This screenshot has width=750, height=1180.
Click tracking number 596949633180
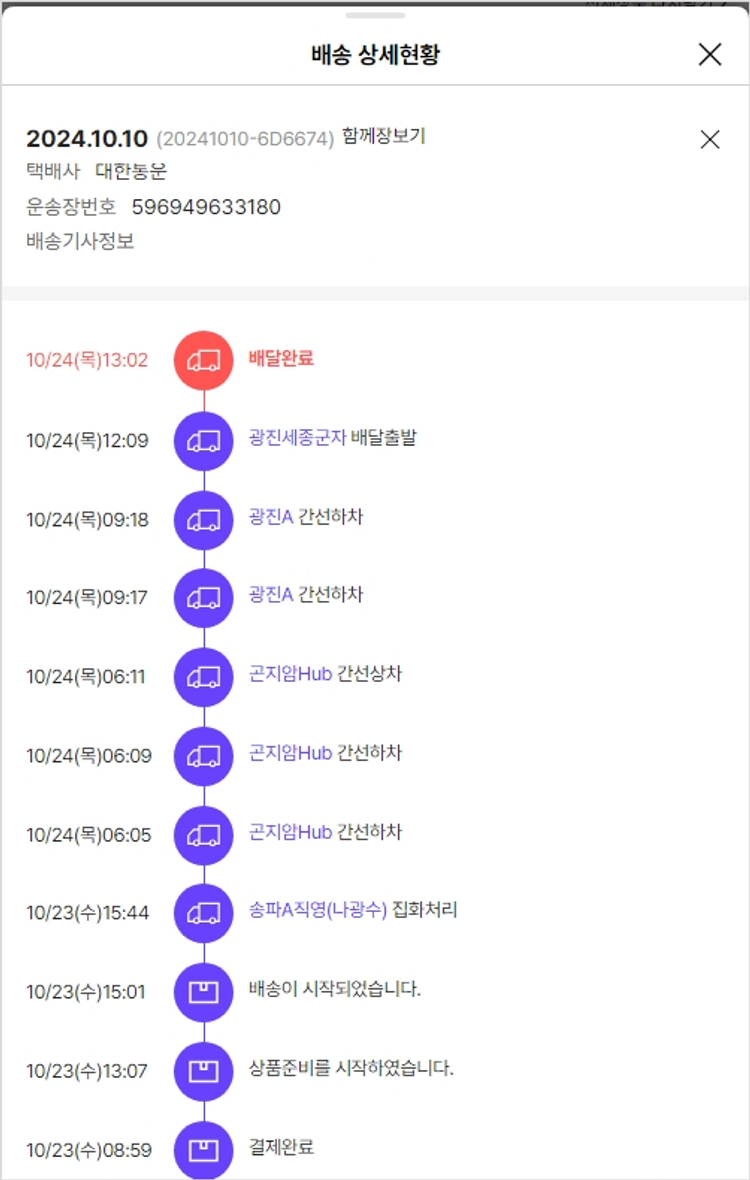click(x=206, y=207)
